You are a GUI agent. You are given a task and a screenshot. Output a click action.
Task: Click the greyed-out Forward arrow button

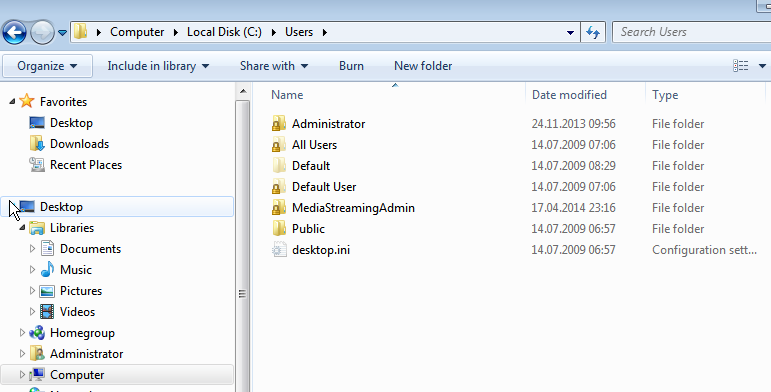(x=42, y=33)
